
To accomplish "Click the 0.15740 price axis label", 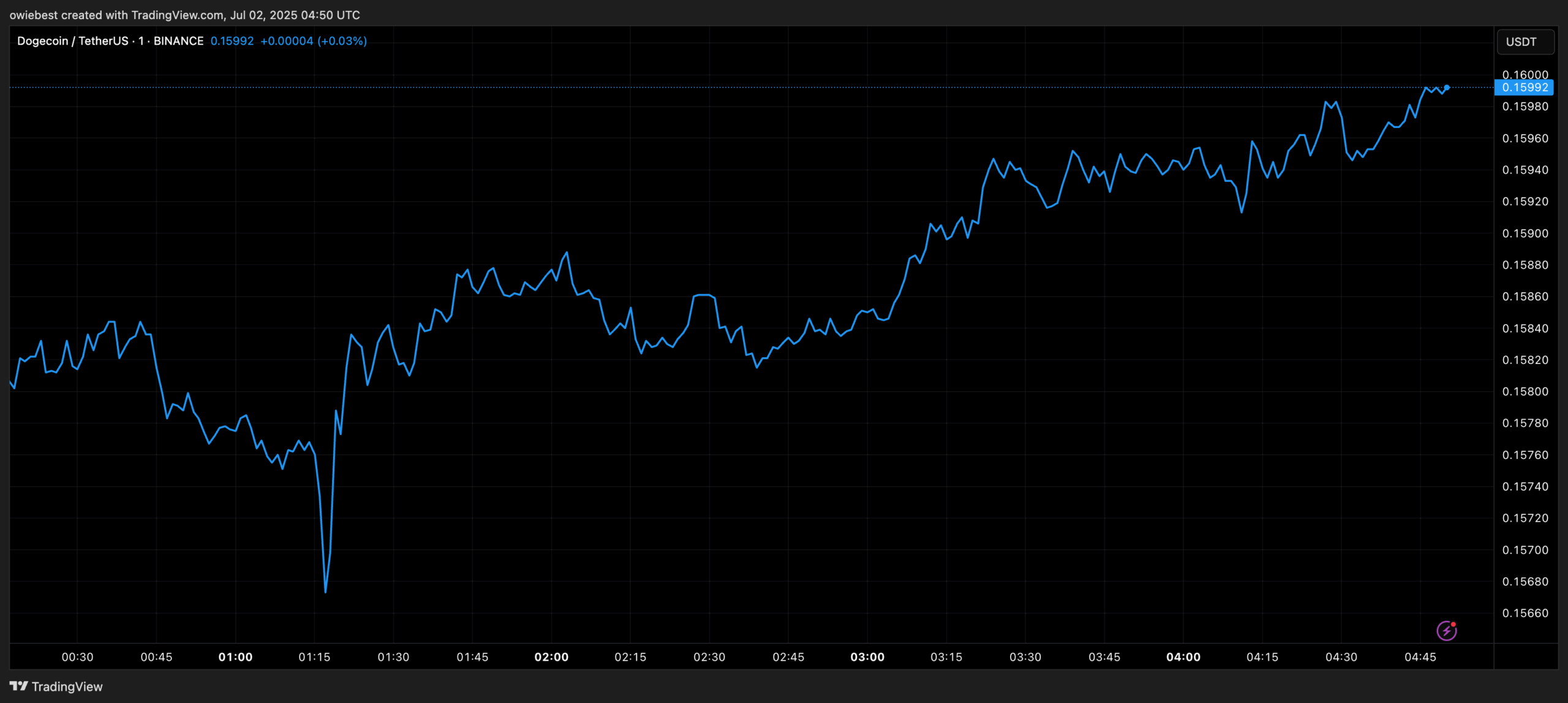I will (1525, 487).
